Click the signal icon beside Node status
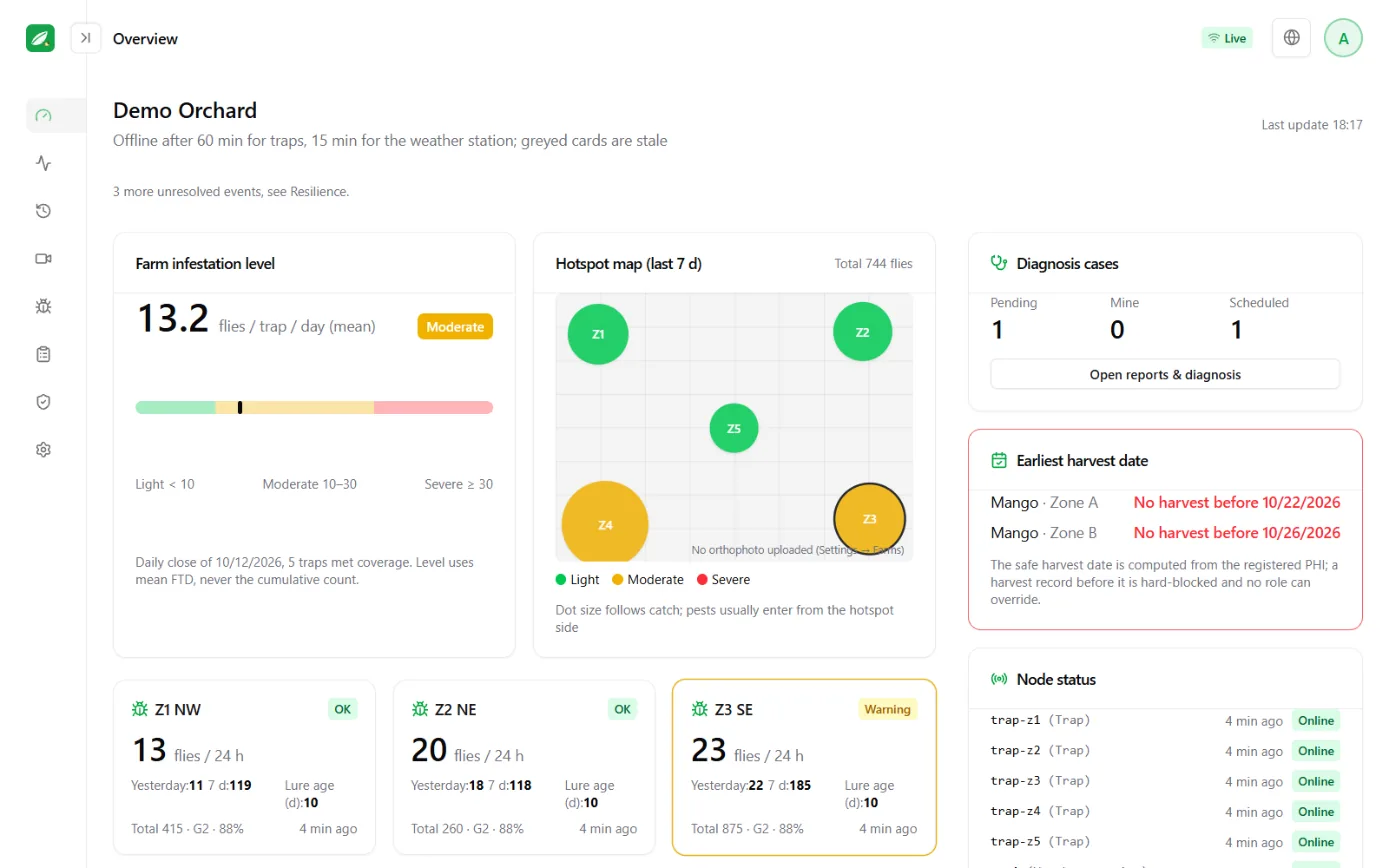Viewport: 1388px width, 868px height. (998, 679)
